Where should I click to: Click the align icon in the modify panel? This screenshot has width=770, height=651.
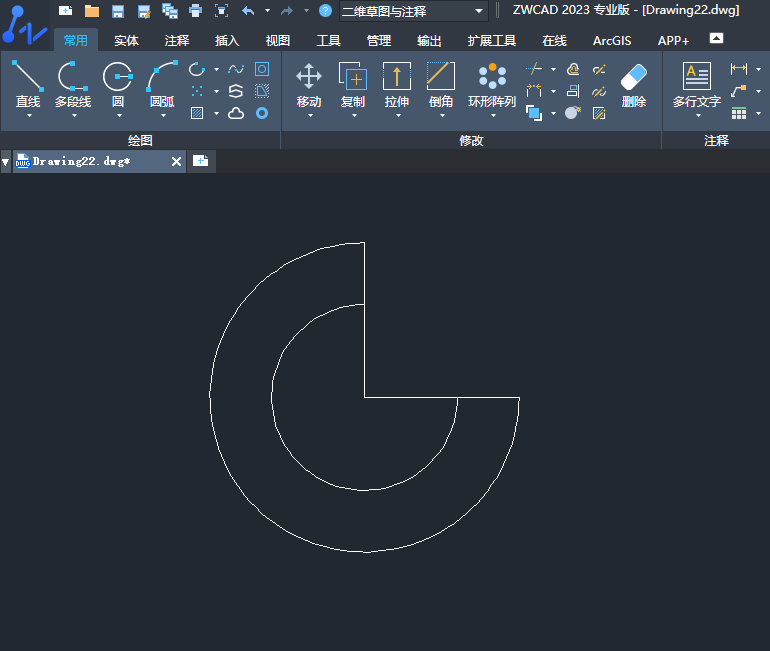[573, 91]
